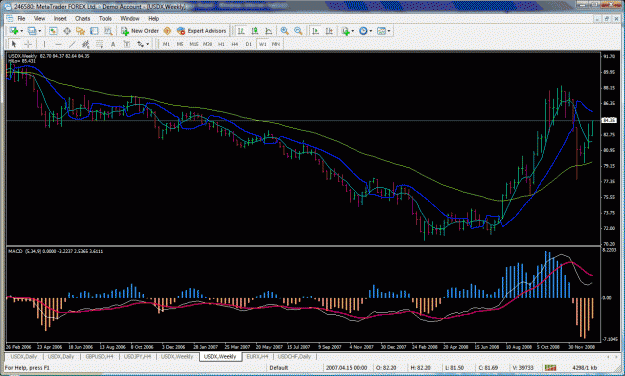The width and height of the screenshot is (625, 376).
Task: Open the View menu
Action: coord(39,18)
